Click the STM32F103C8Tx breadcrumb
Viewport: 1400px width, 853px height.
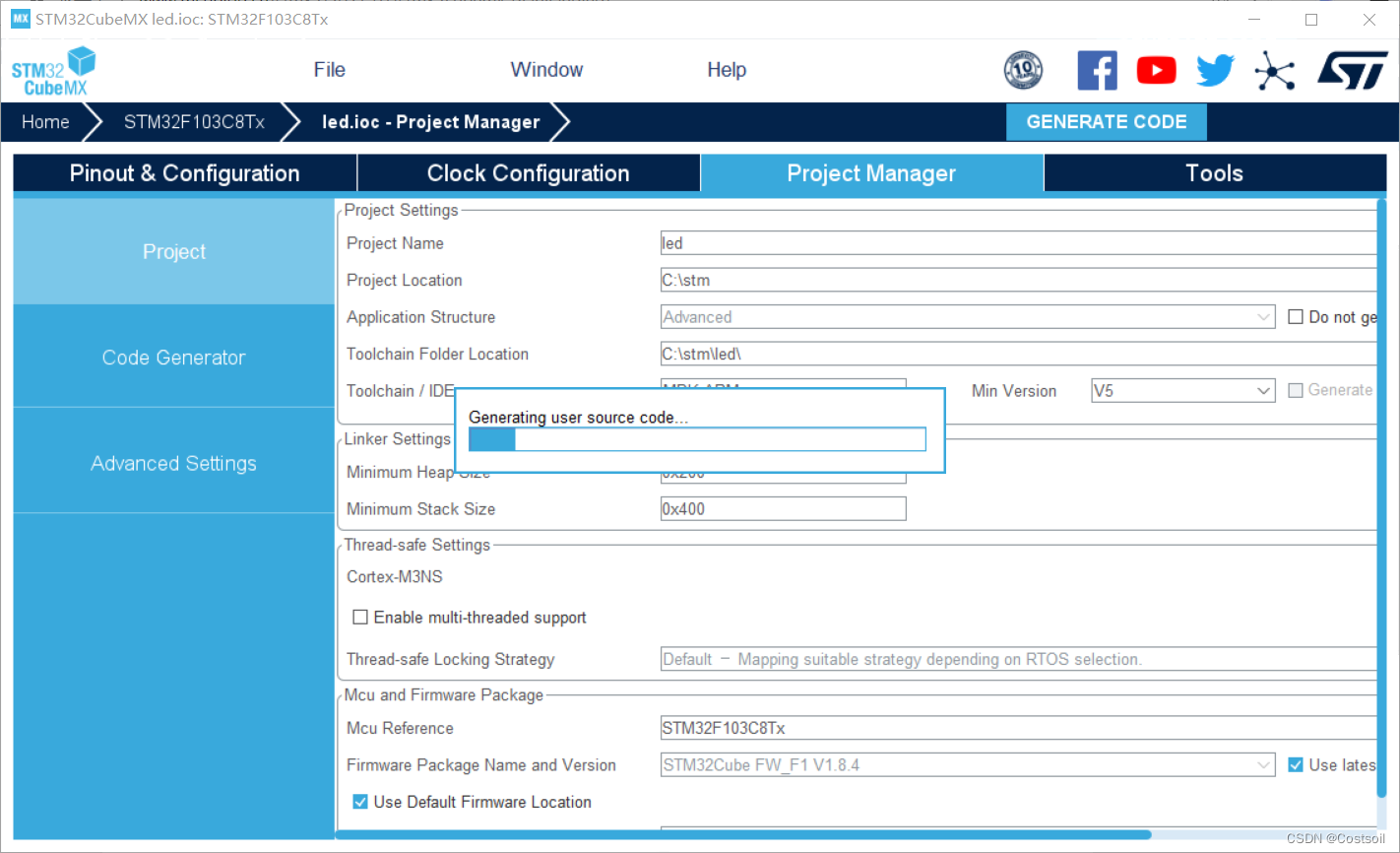pyautogui.click(x=194, y=122)
